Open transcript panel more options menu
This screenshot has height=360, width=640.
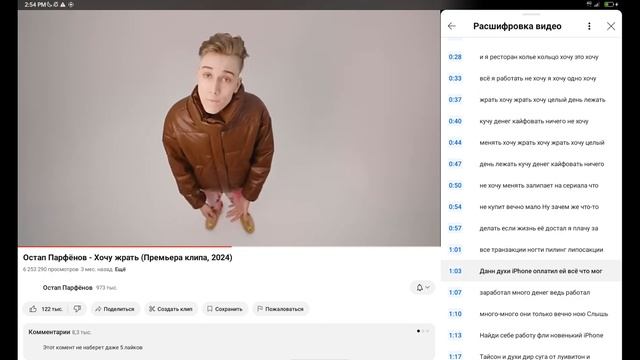[589, 26]
